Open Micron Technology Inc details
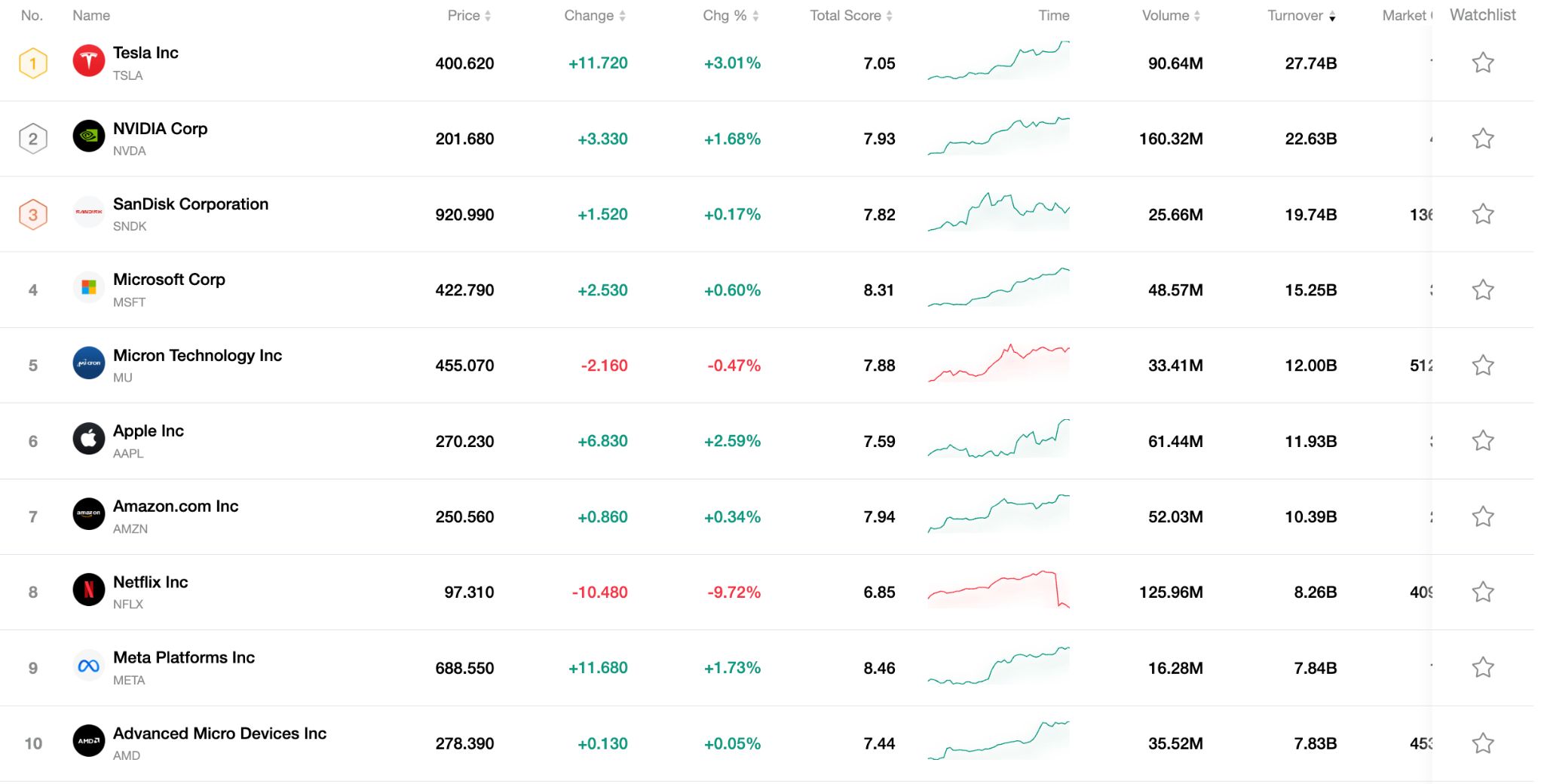 pos(198,355)
